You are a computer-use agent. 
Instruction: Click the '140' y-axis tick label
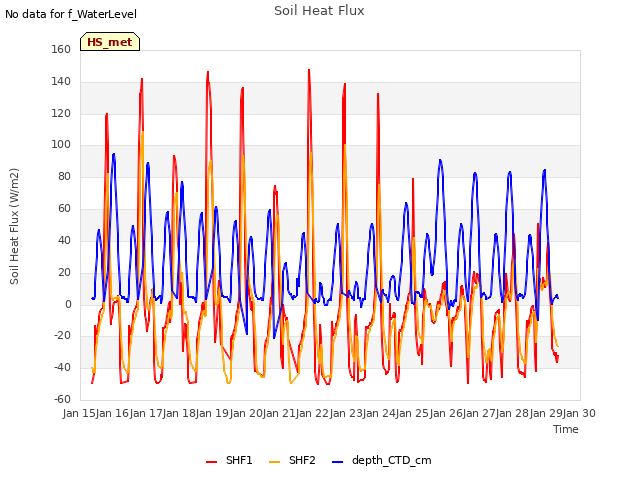61,81
